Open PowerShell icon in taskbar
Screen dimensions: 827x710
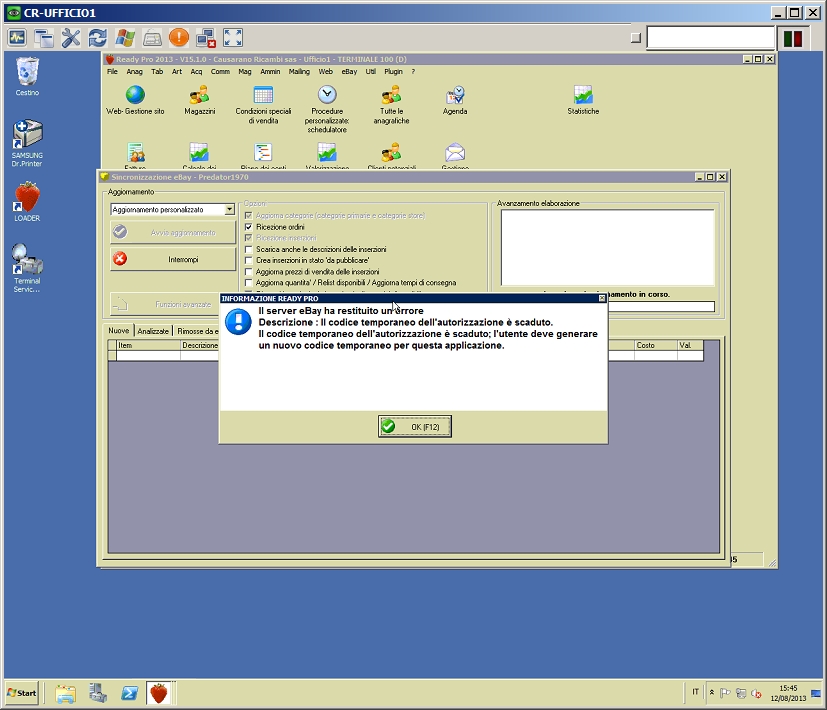coord(129,693)
